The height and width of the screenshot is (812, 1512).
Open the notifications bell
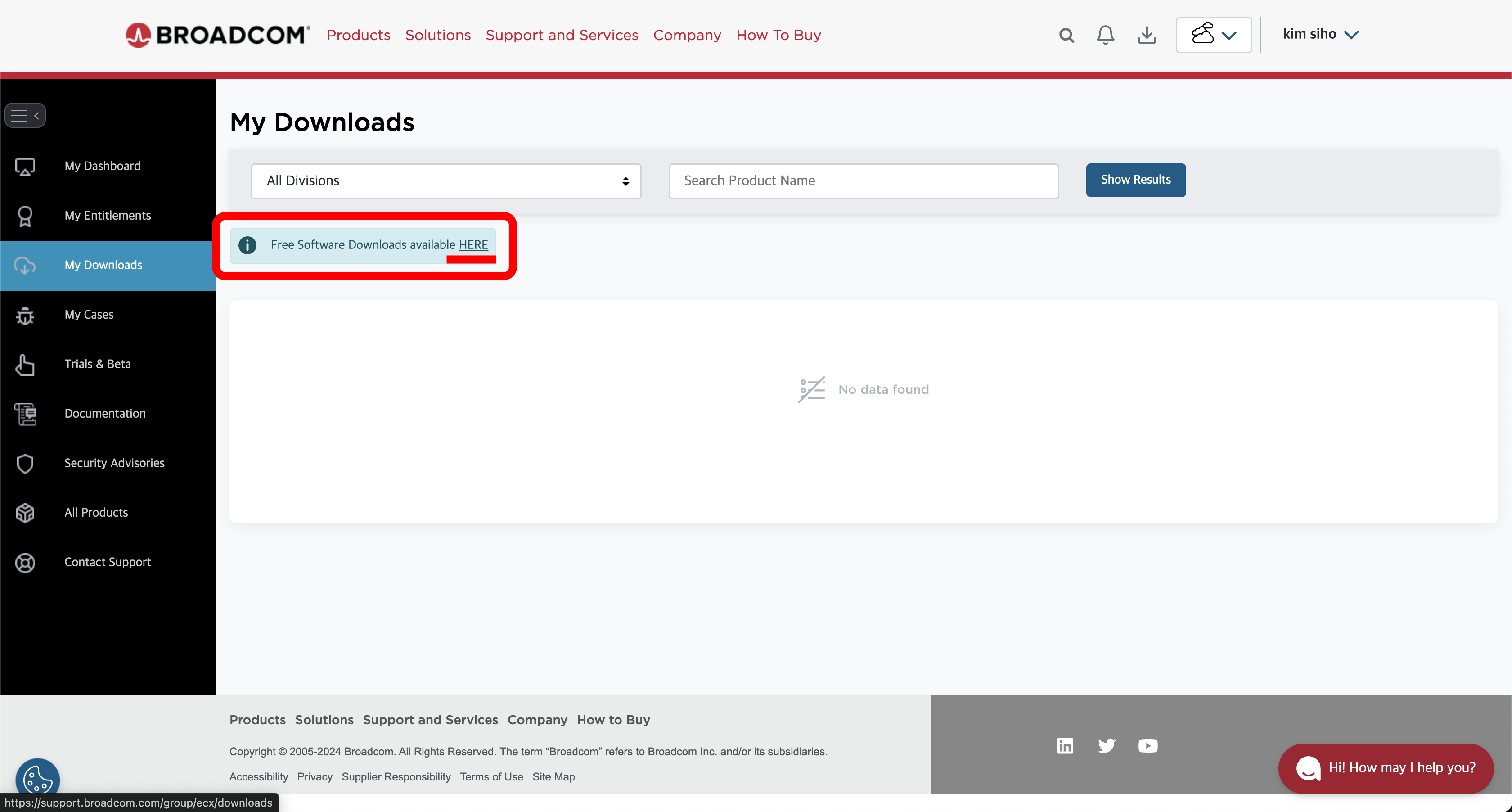tap(1105, 35)
